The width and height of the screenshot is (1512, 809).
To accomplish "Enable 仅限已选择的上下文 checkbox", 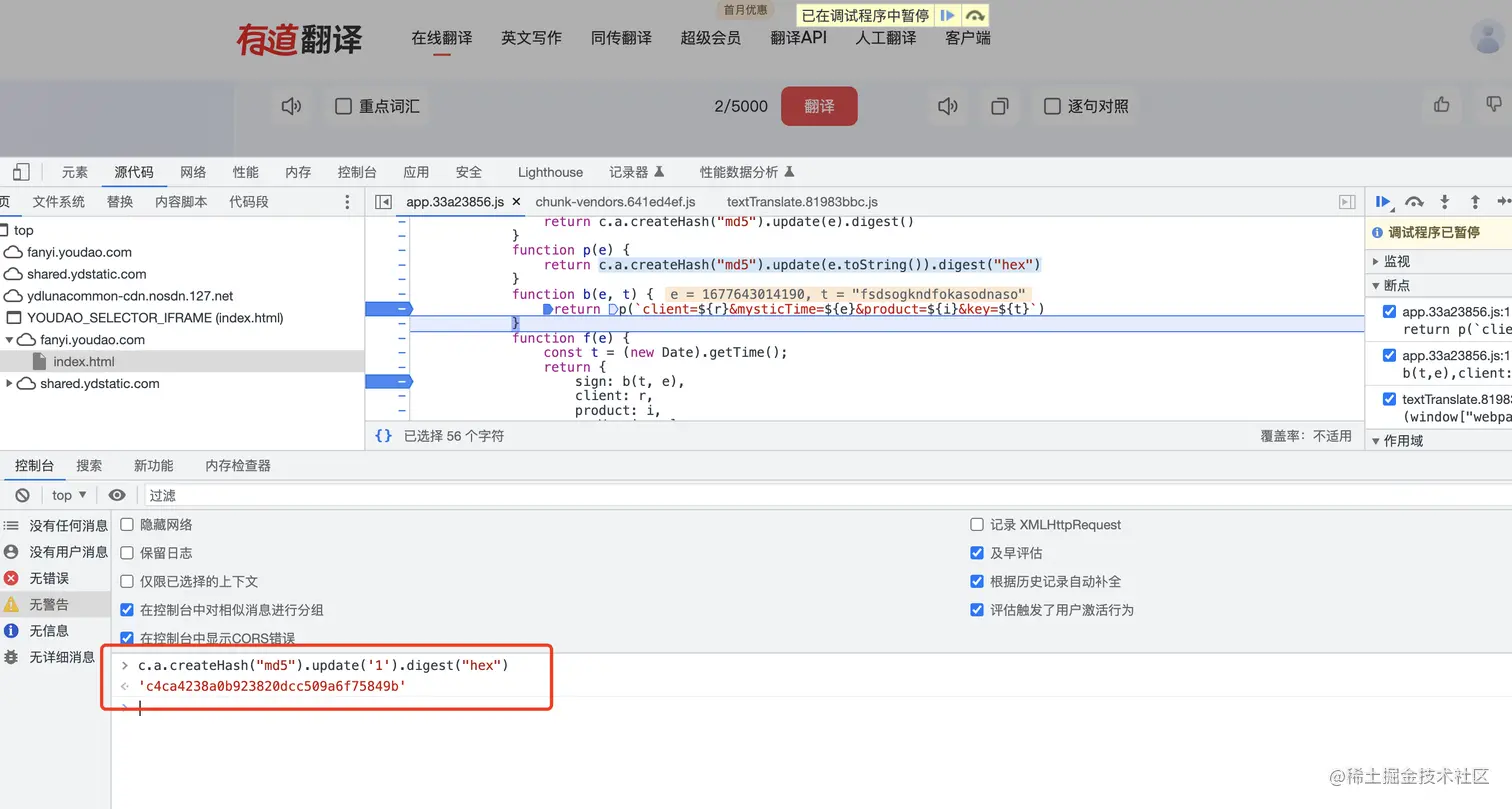I will coord(127,581).
